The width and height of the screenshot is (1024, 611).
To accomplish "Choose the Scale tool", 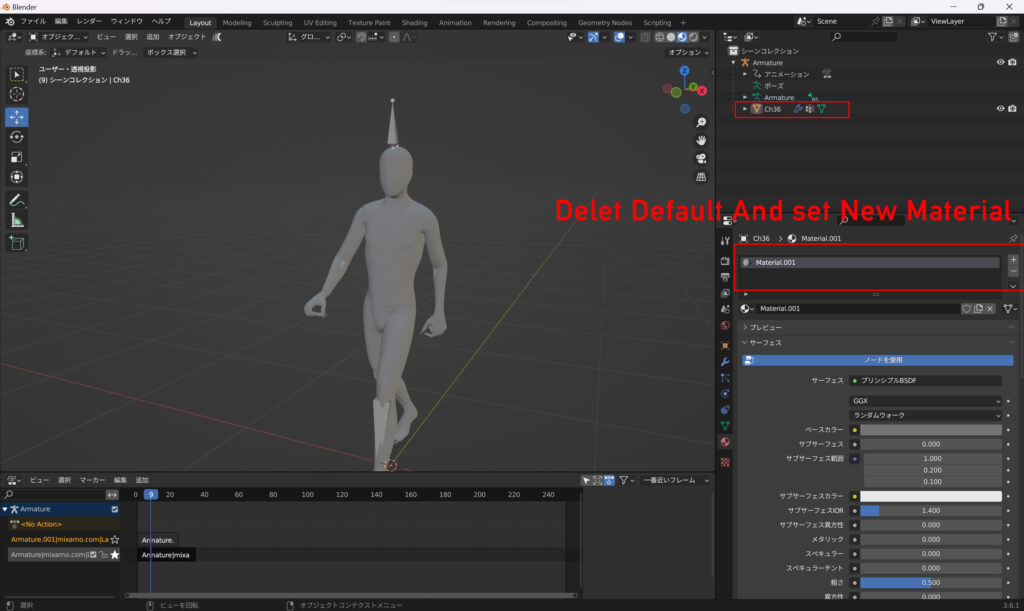I will [x=17, y=157].
